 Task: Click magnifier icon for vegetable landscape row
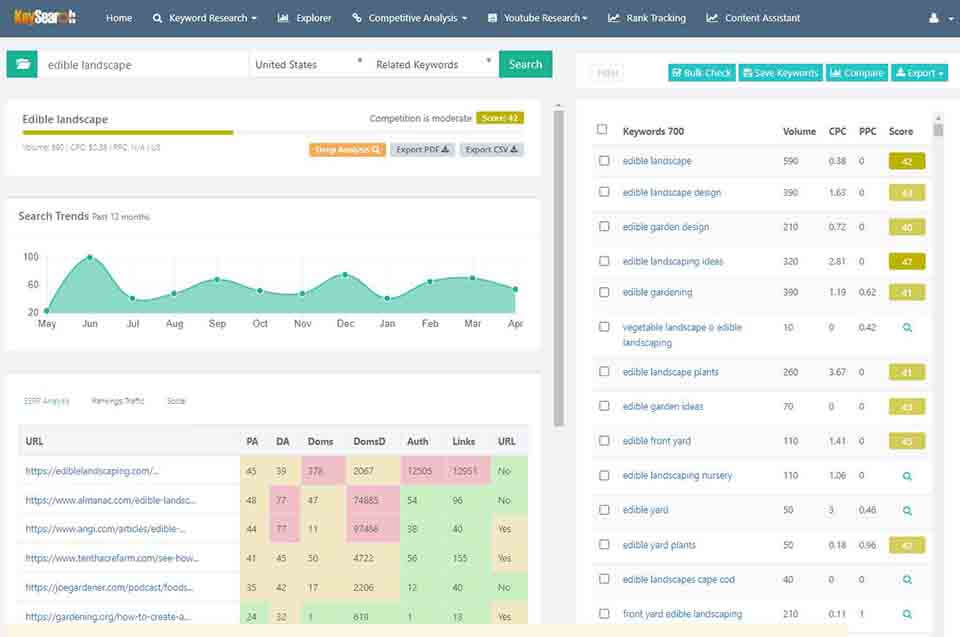tap(907, 327)
